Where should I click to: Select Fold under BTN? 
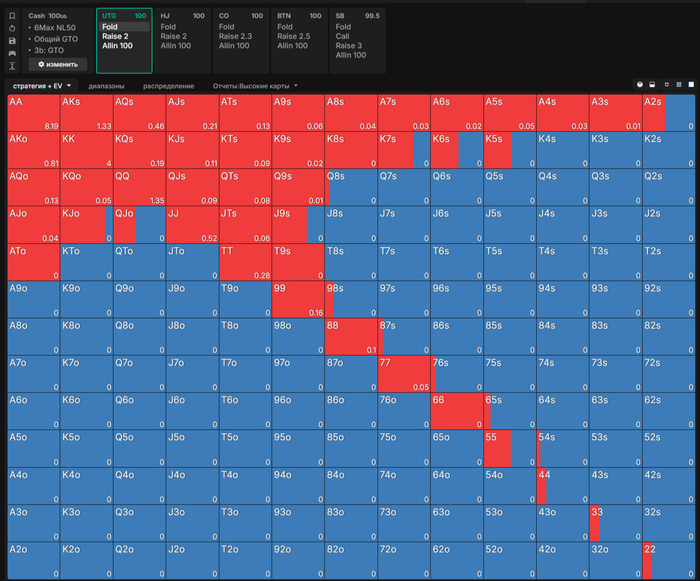click(285, 27)
